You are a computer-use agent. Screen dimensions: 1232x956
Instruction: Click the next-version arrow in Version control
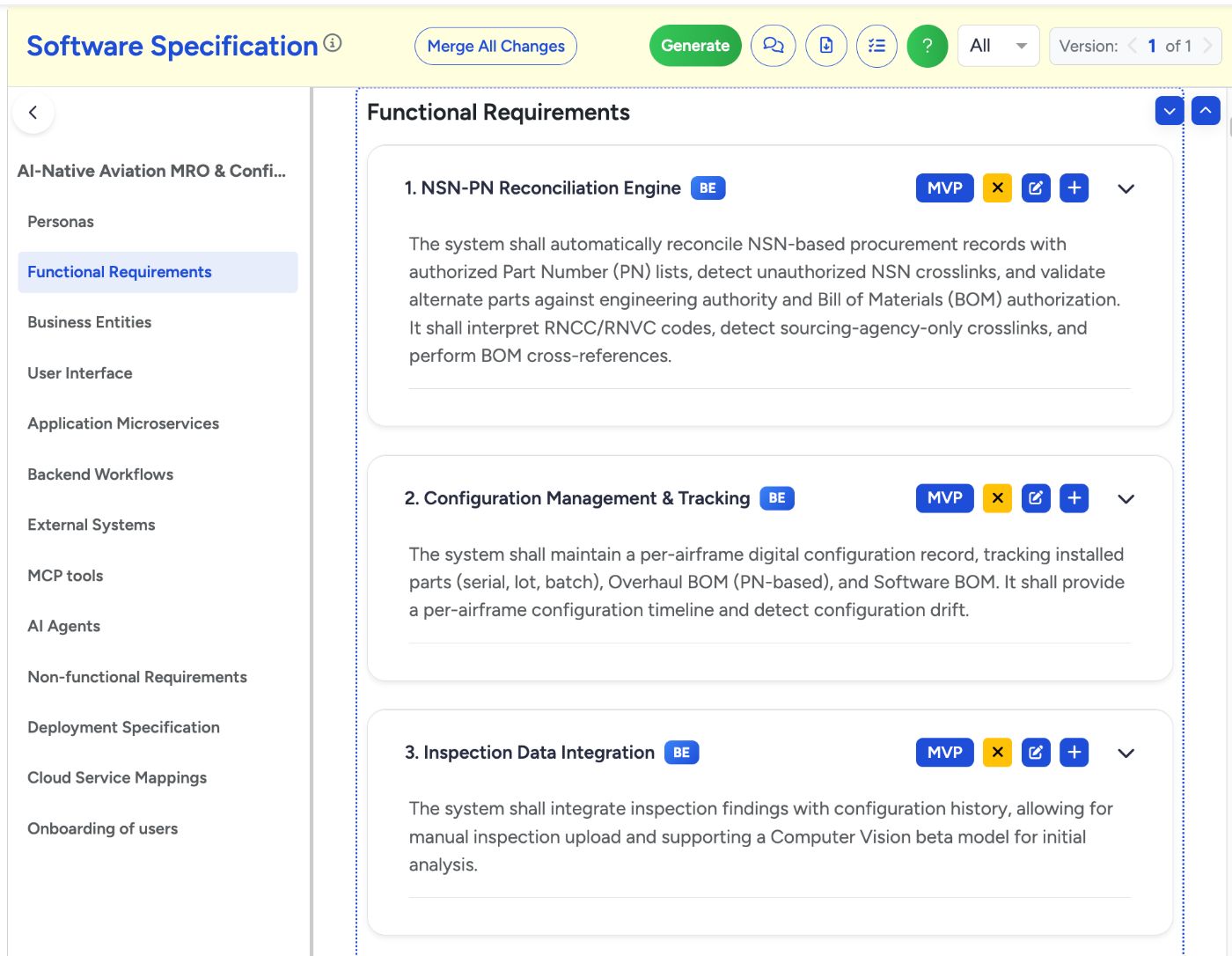click(x=1207, y=46)
